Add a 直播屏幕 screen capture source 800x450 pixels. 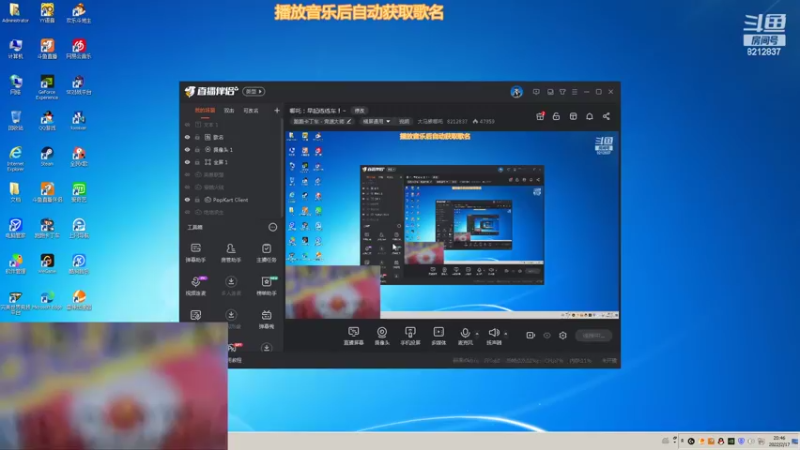click(354, 336)
